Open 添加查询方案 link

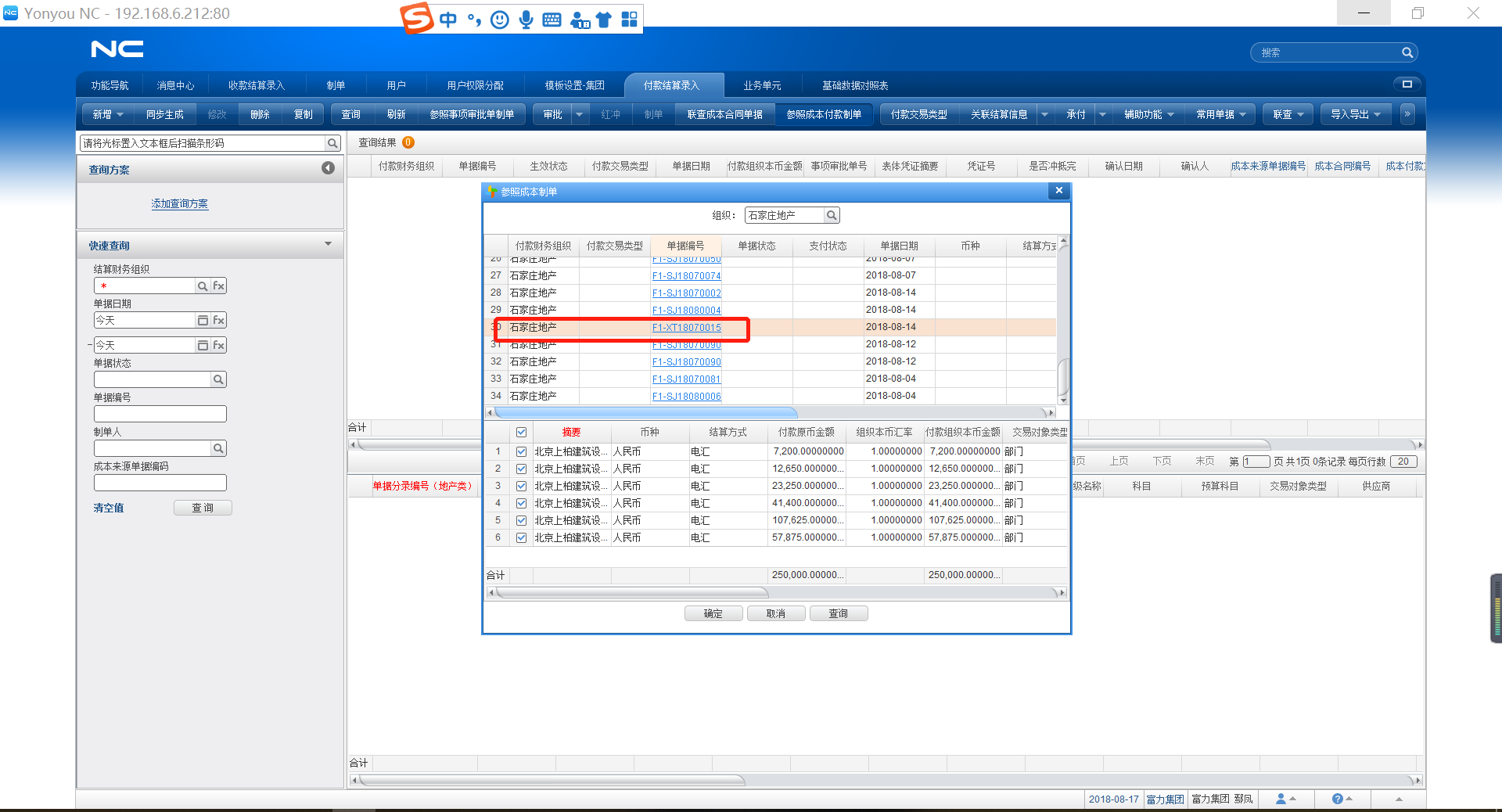180,203
